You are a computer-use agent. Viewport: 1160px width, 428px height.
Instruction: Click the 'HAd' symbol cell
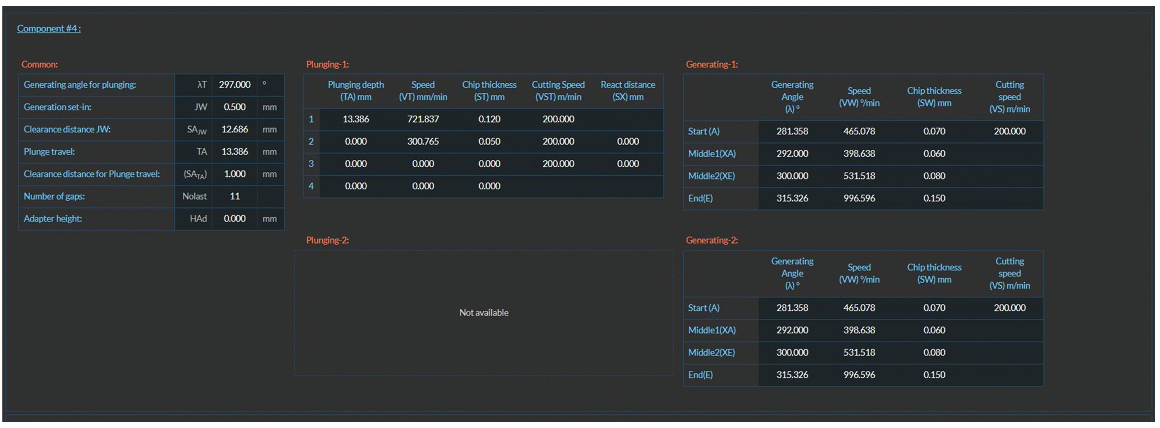click(198, 219)
